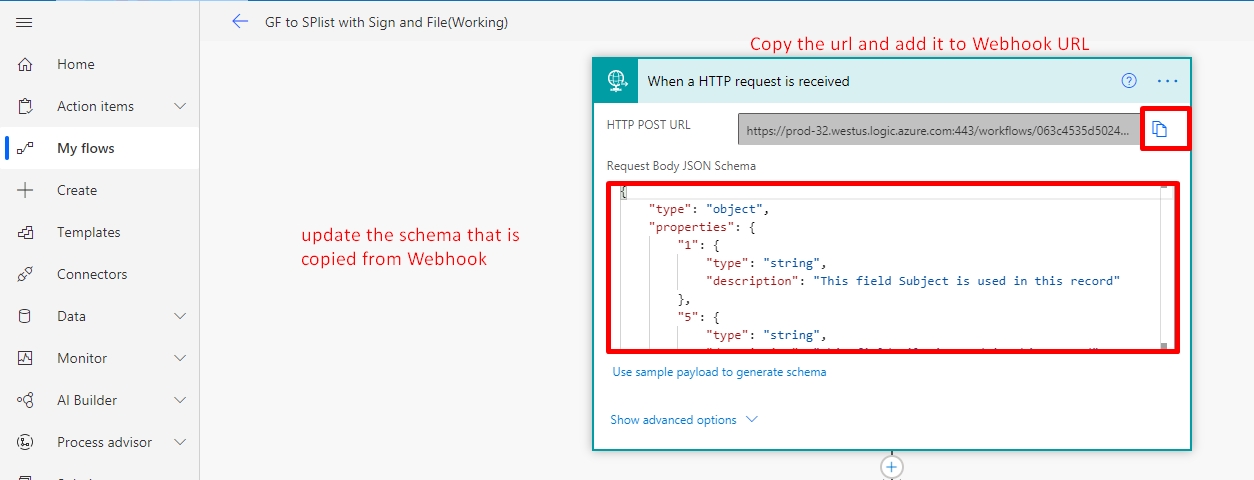Viewport: 1254px width, 480px height.
Task: Click the Templates icon in sidebar
Action: point(25,232)
